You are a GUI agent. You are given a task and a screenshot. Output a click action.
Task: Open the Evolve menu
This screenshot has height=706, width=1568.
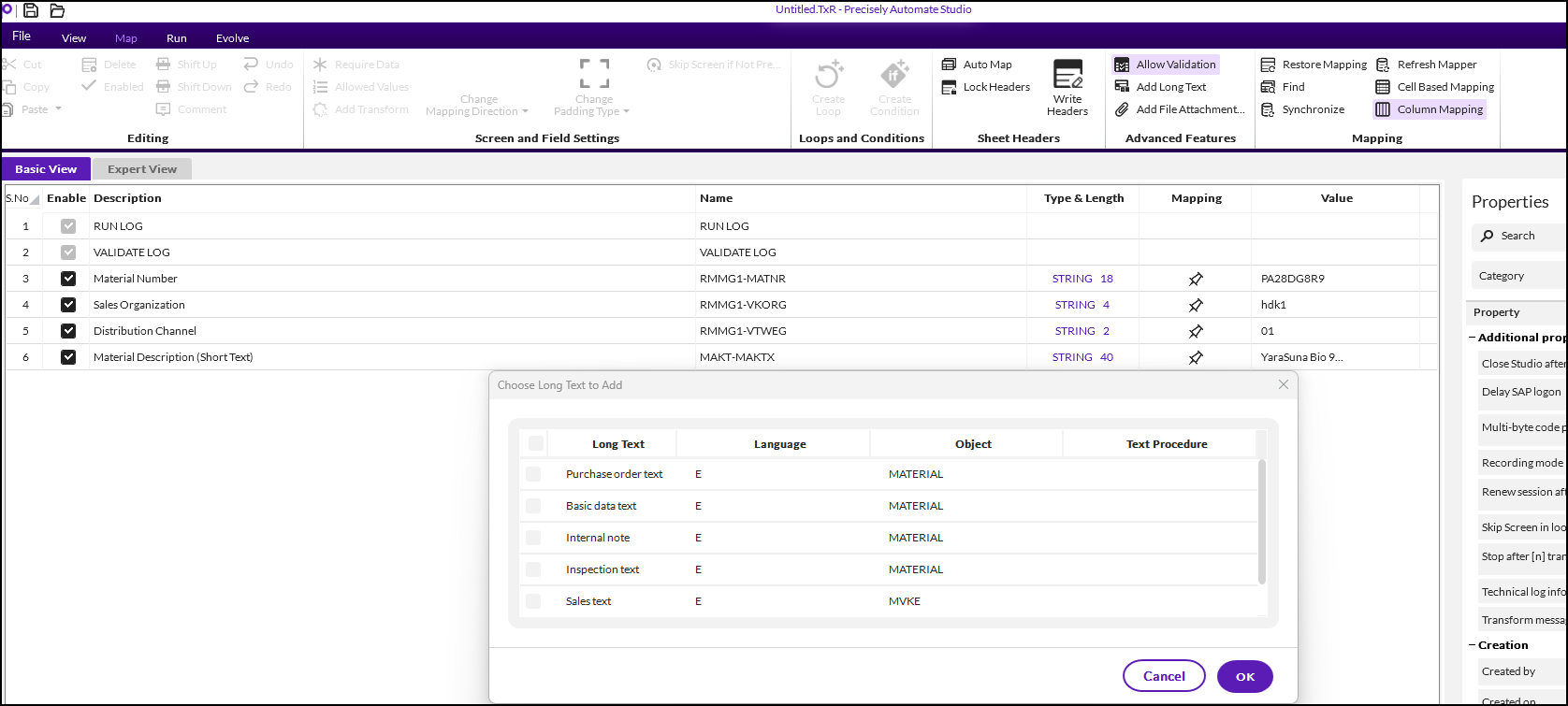tap(232, 38)
